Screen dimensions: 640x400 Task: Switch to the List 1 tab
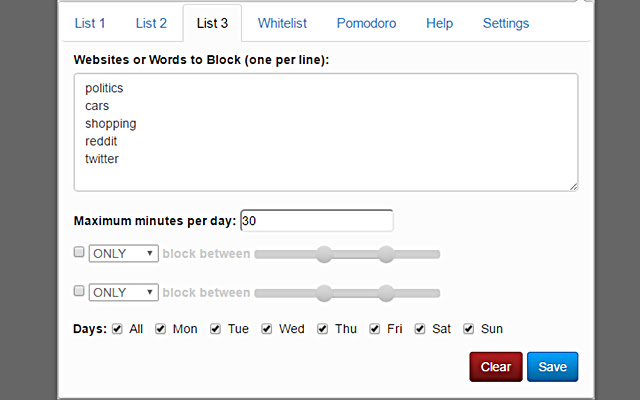tap(90, 23)
